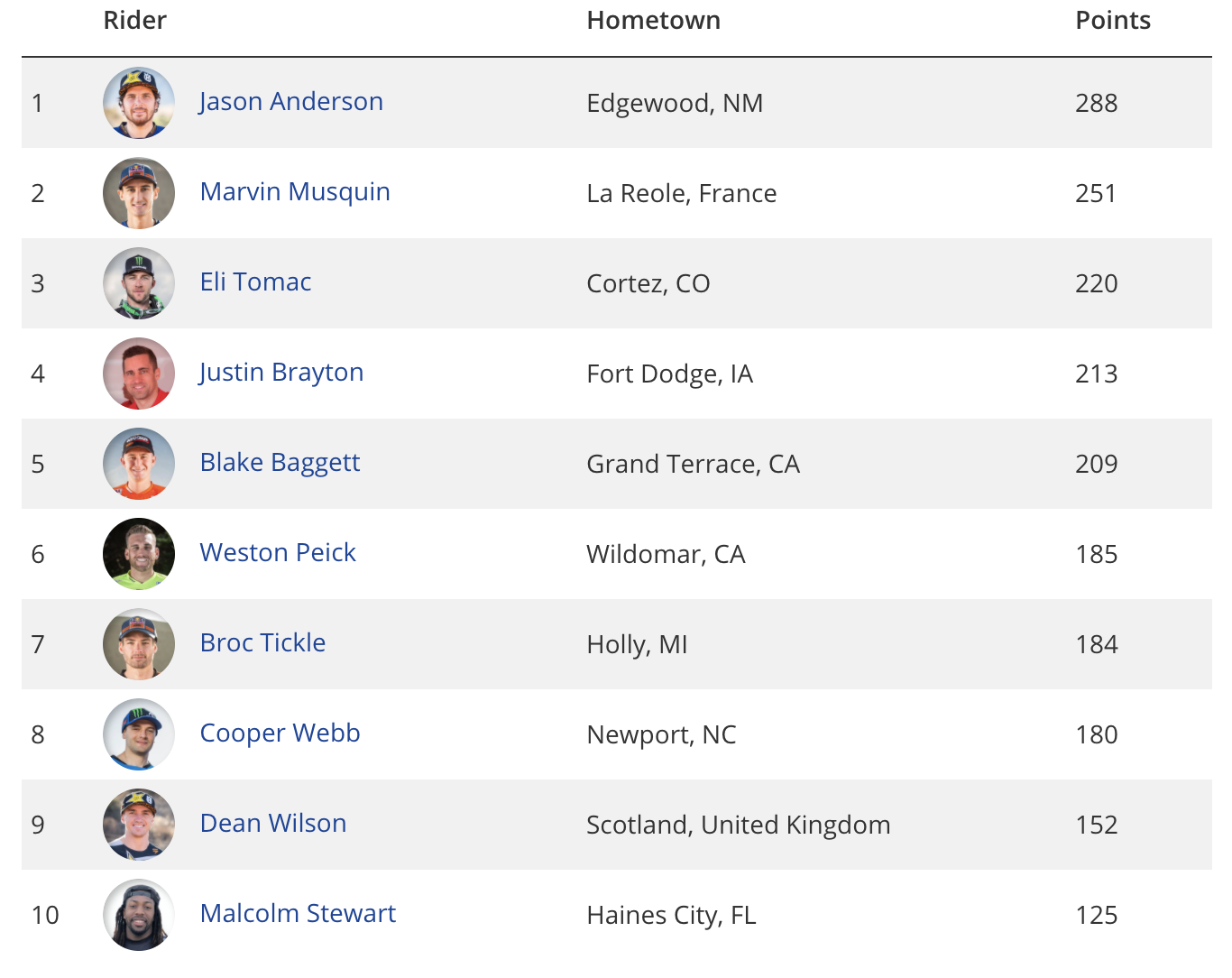Click Justin Brayton's portrait thumbnail
The height and width of the screenshot is (978, 1232).
[139, 374]
